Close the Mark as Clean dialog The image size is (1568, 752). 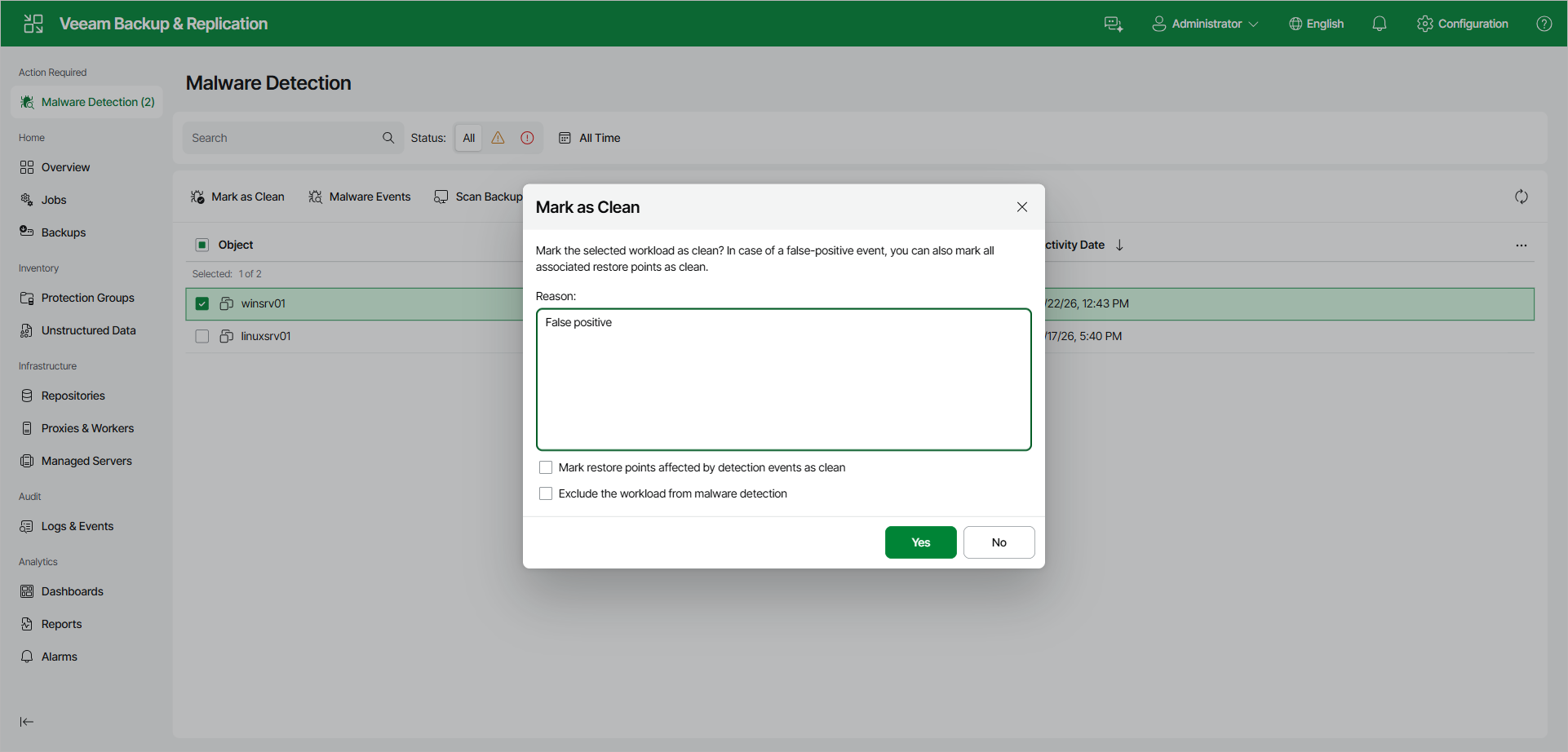click(1022, 207)
